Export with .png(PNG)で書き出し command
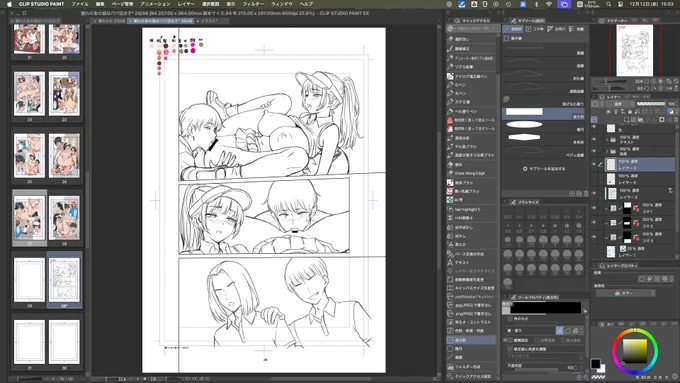The height and width of the screenshot is (383, 680). 472,314
